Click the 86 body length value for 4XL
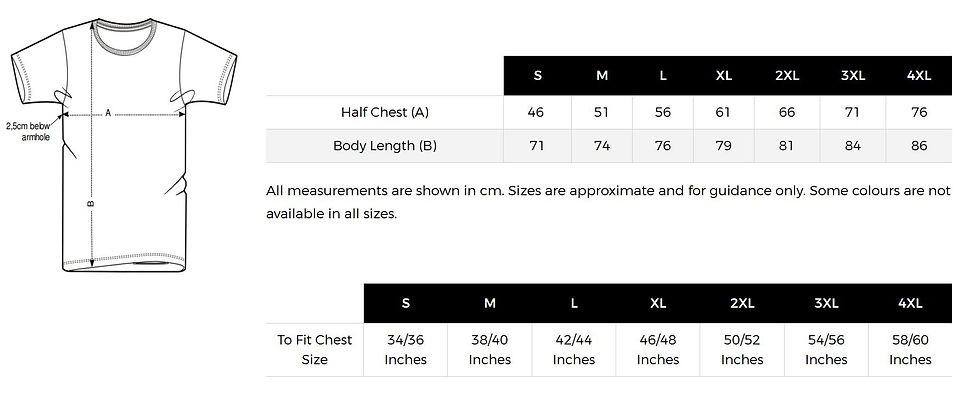980x408 pixels. (919, 146)
